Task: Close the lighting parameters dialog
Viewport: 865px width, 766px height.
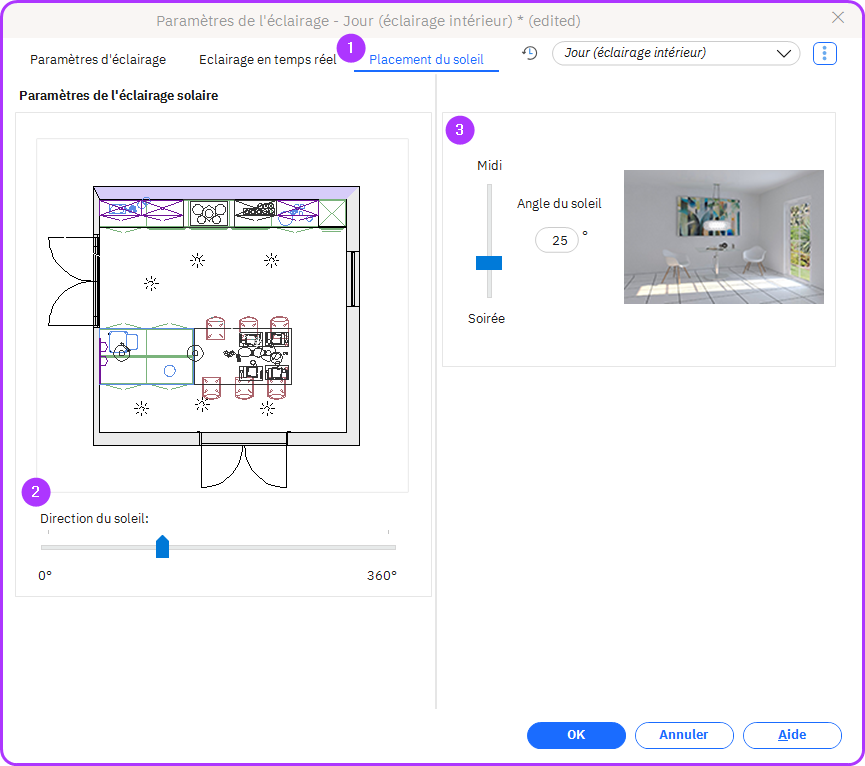Action: point(838,17)
